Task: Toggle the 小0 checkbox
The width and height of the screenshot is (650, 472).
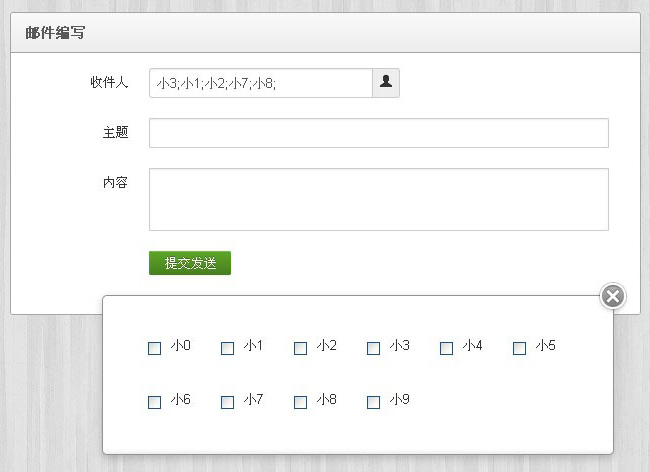Action: coord(155,348)
